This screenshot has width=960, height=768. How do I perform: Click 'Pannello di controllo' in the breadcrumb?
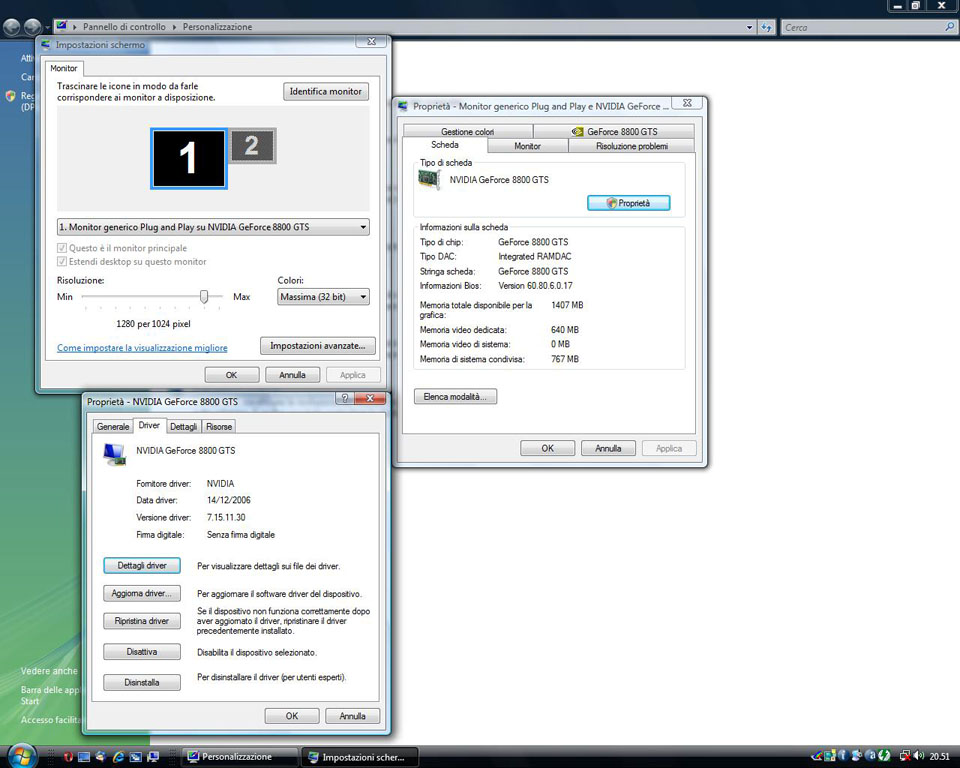coord(124,27)
